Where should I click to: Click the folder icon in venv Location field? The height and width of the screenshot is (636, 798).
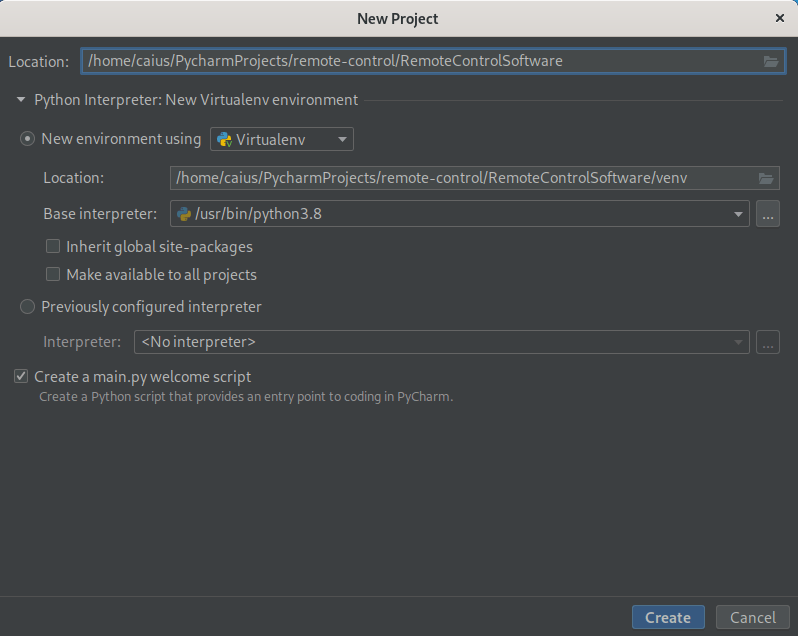(766, 178)
